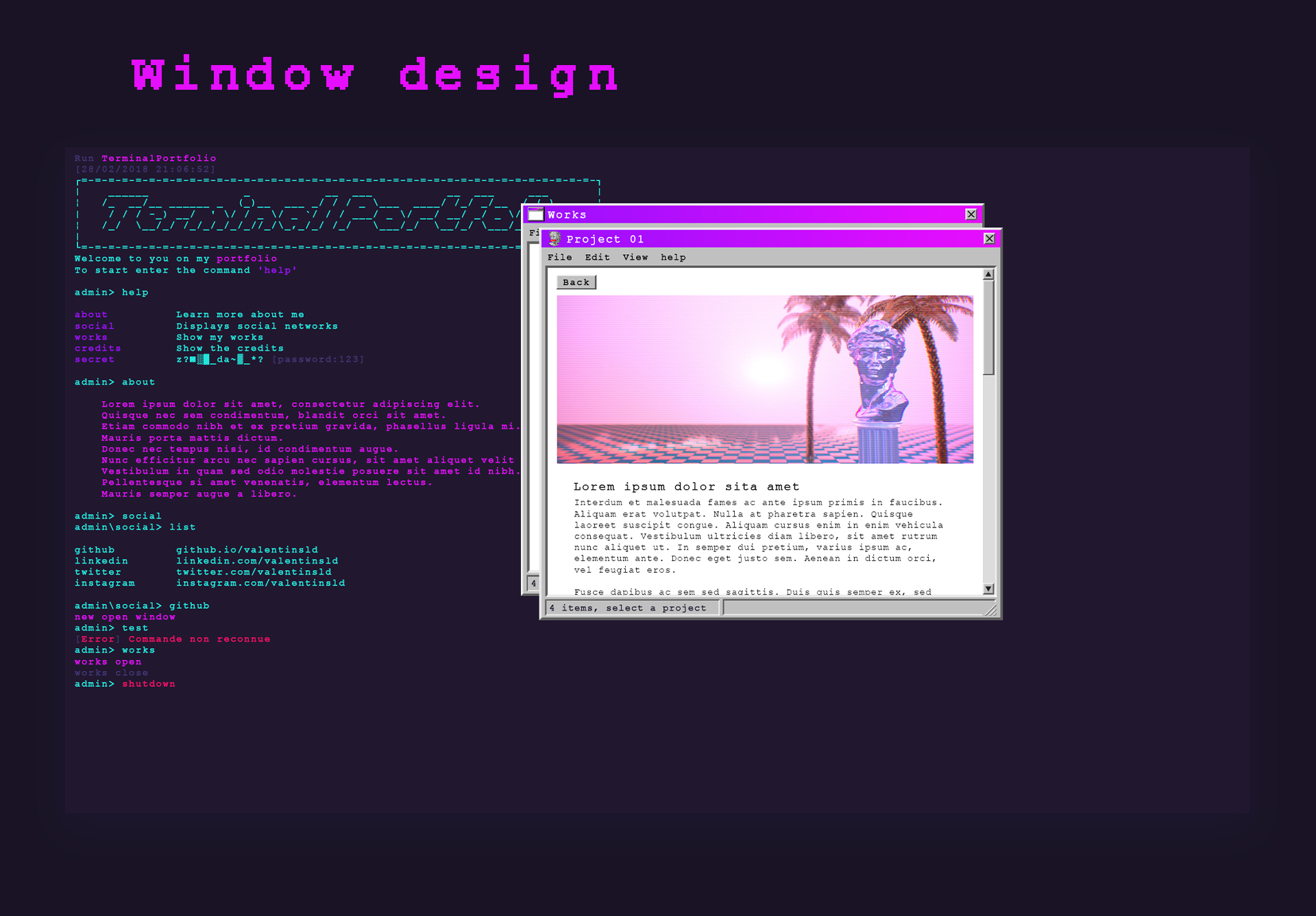The width and height of the screenshot is (1316, 916).
Task: Click the scrollbar down arrow
Action: point(988,589)
